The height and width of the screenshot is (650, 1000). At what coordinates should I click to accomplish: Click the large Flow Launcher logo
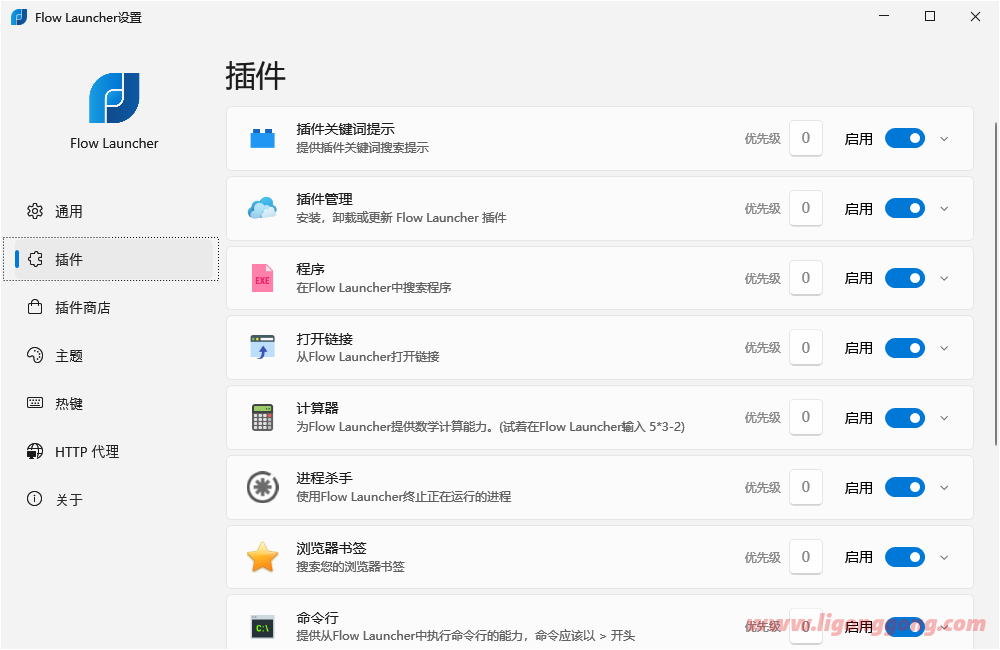click(114, 98)
